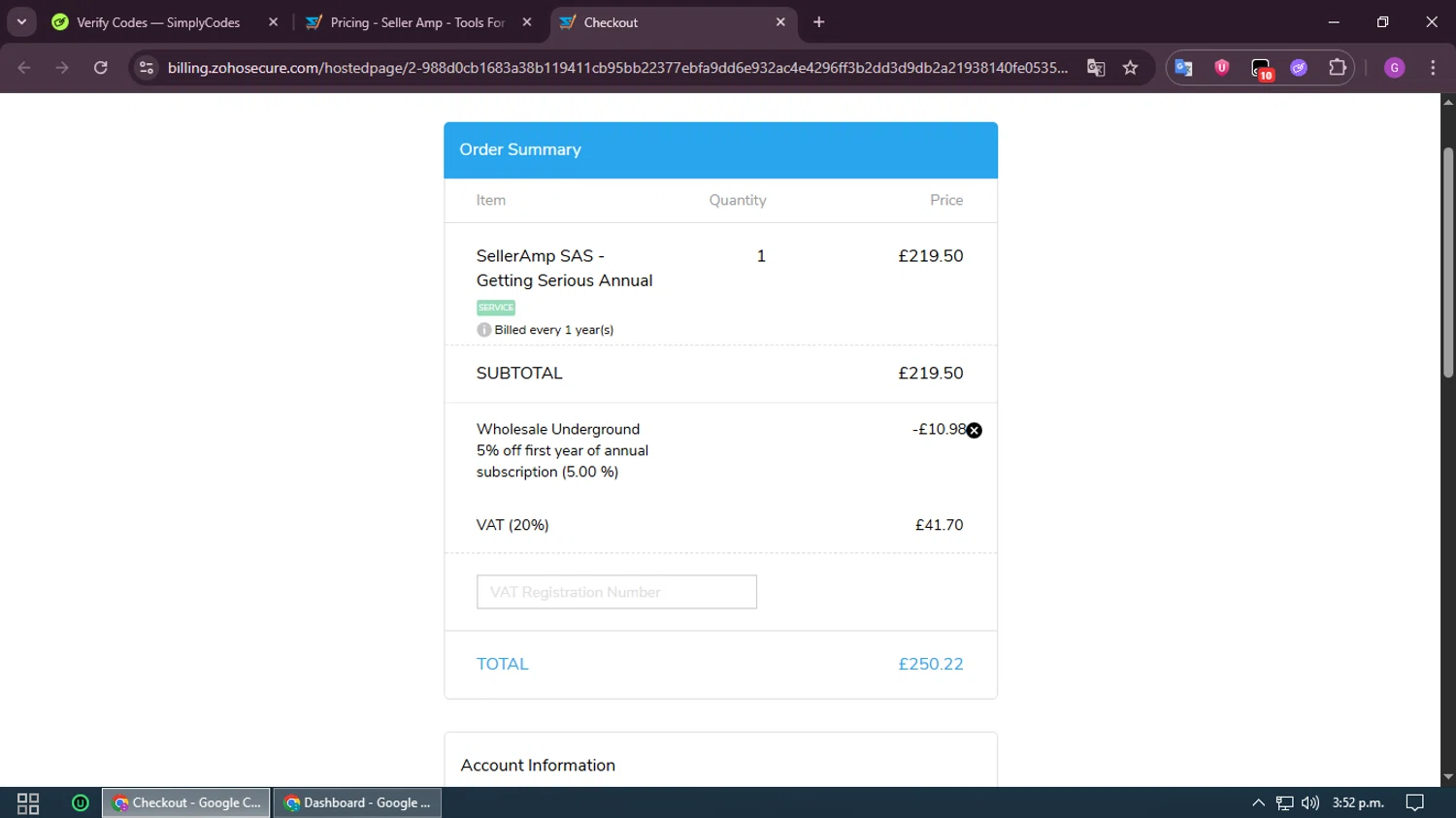Click the Account Information heading
Screen dimensions: 1456x818
[x=538, y=766]
